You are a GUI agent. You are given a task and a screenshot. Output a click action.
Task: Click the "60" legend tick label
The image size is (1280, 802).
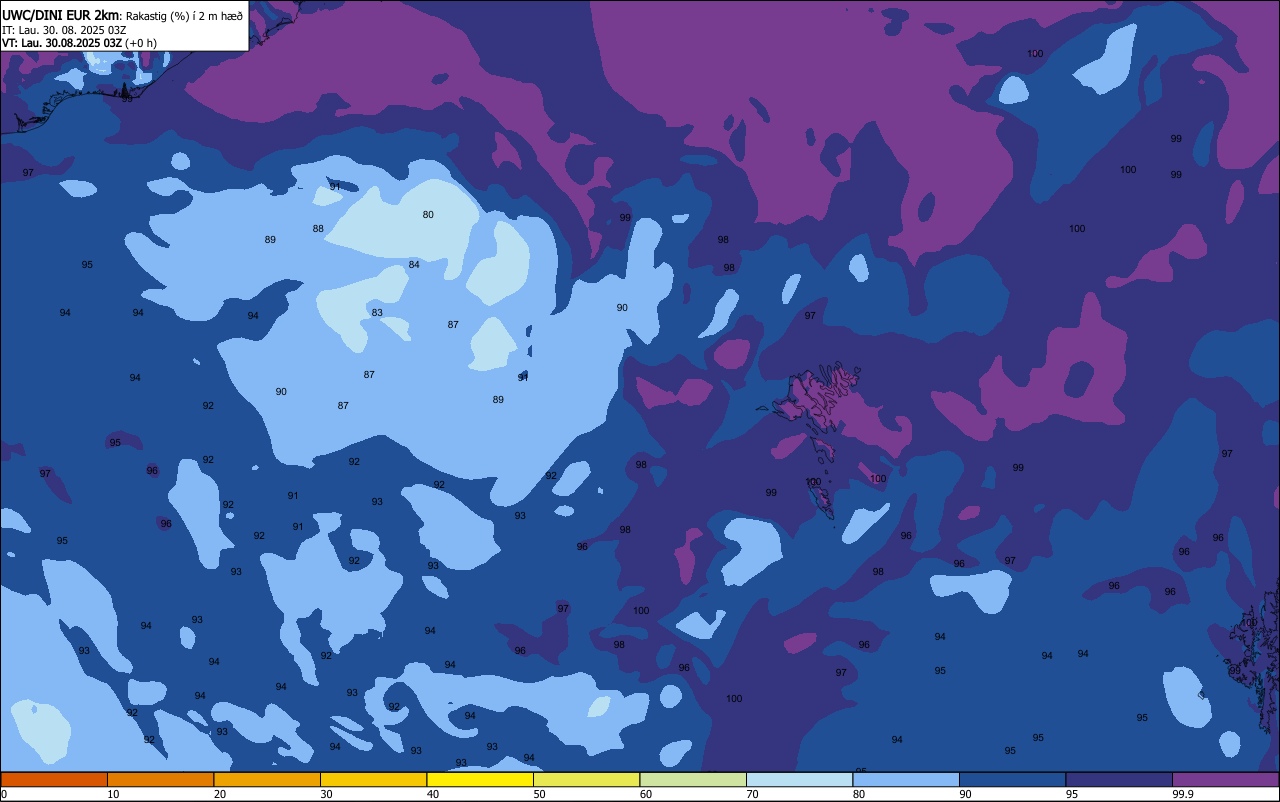click(645, 794)
